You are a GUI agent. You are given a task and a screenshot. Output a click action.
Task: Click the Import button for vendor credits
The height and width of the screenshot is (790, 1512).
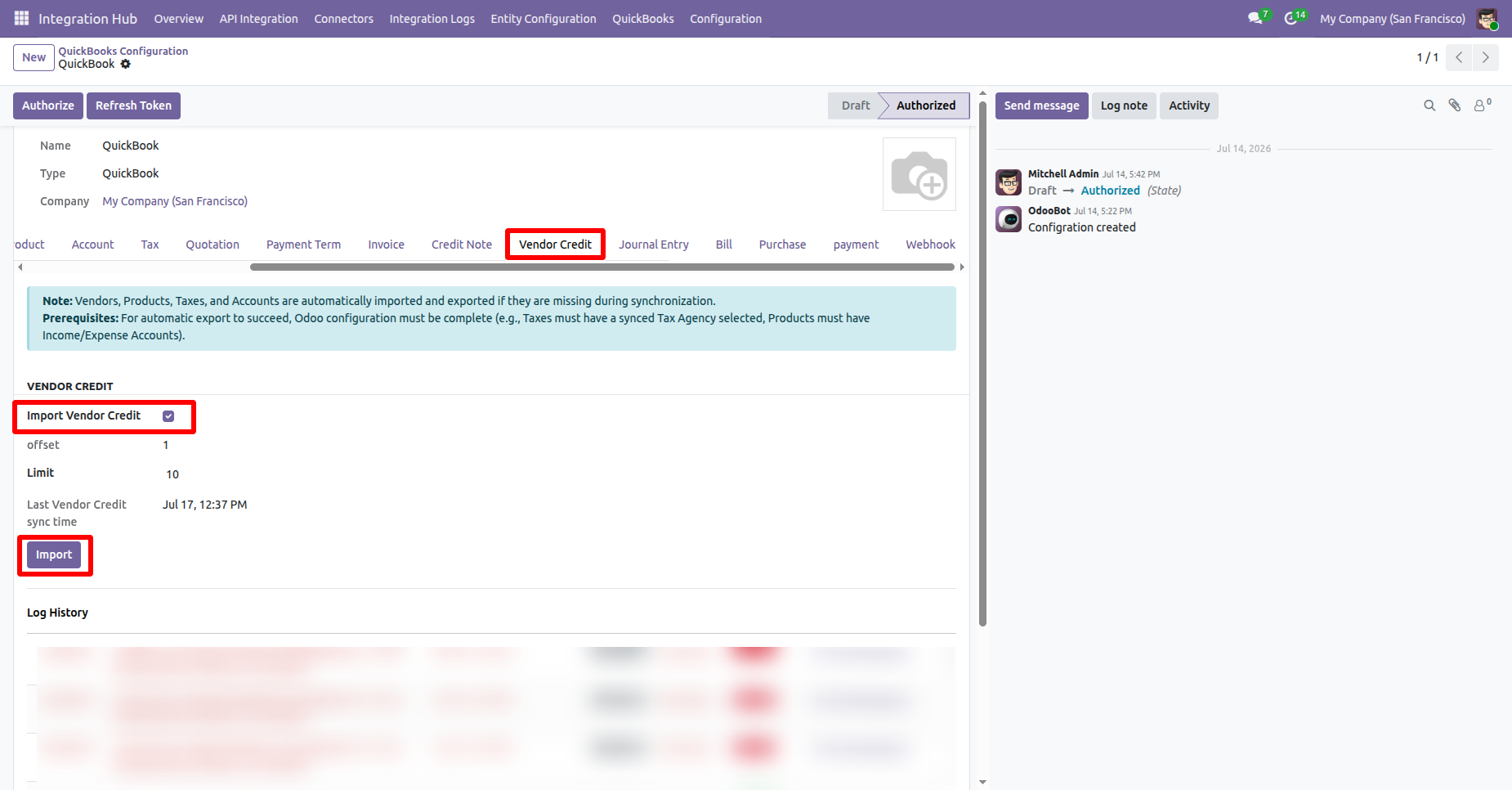click(x=54, y=554)
